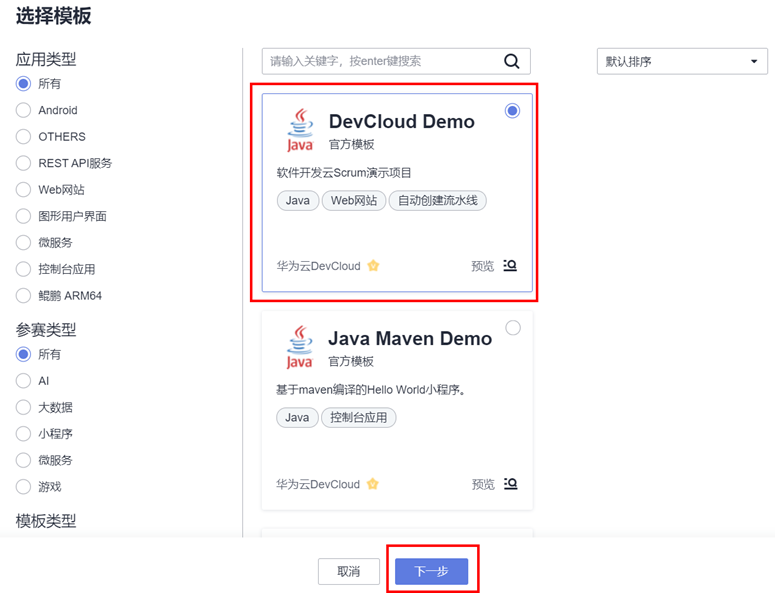The image size is (775, 593).
Task: Choose the DevCloud Demo template radio
Action: click(513, 111)
